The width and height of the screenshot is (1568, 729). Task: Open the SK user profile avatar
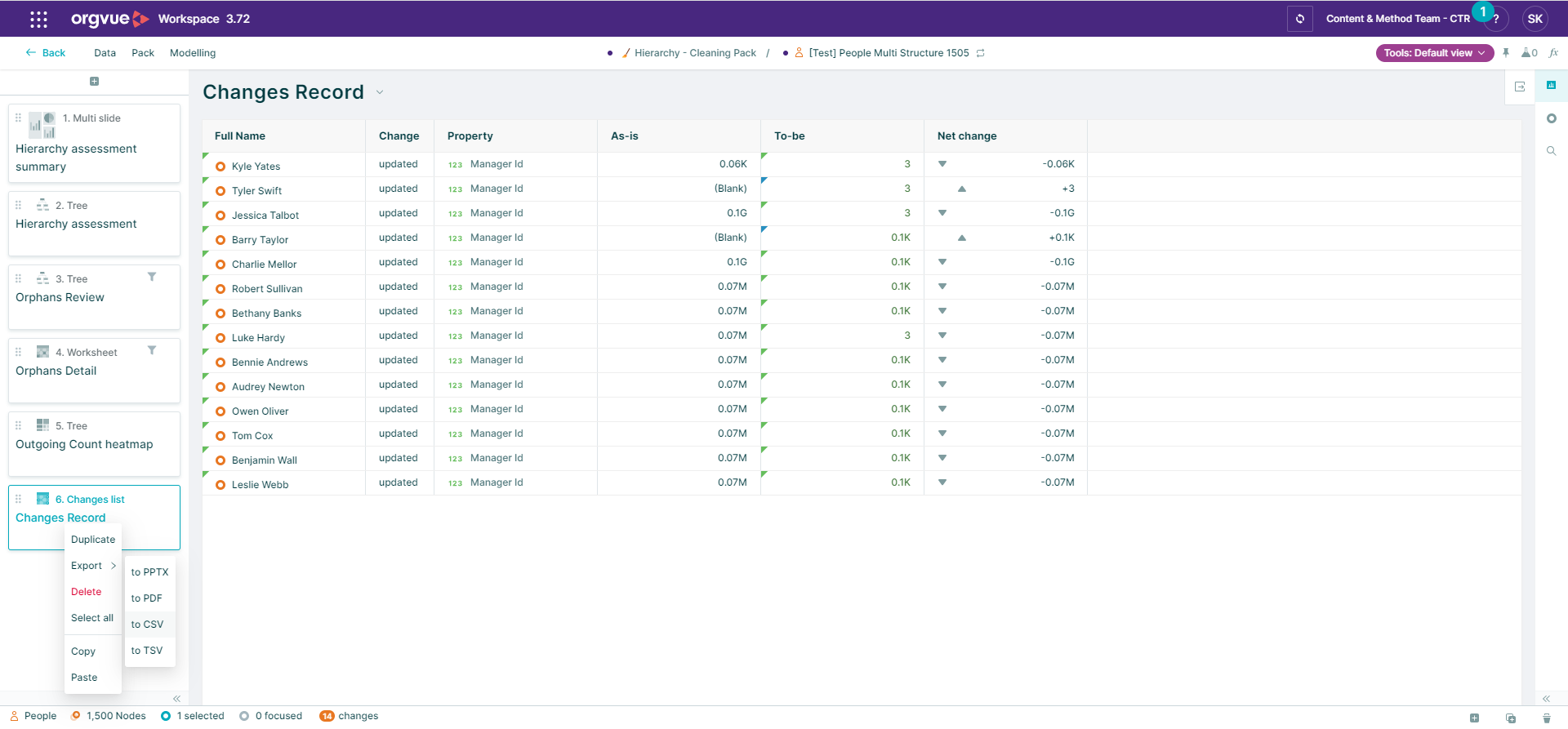coord(1535,19)
